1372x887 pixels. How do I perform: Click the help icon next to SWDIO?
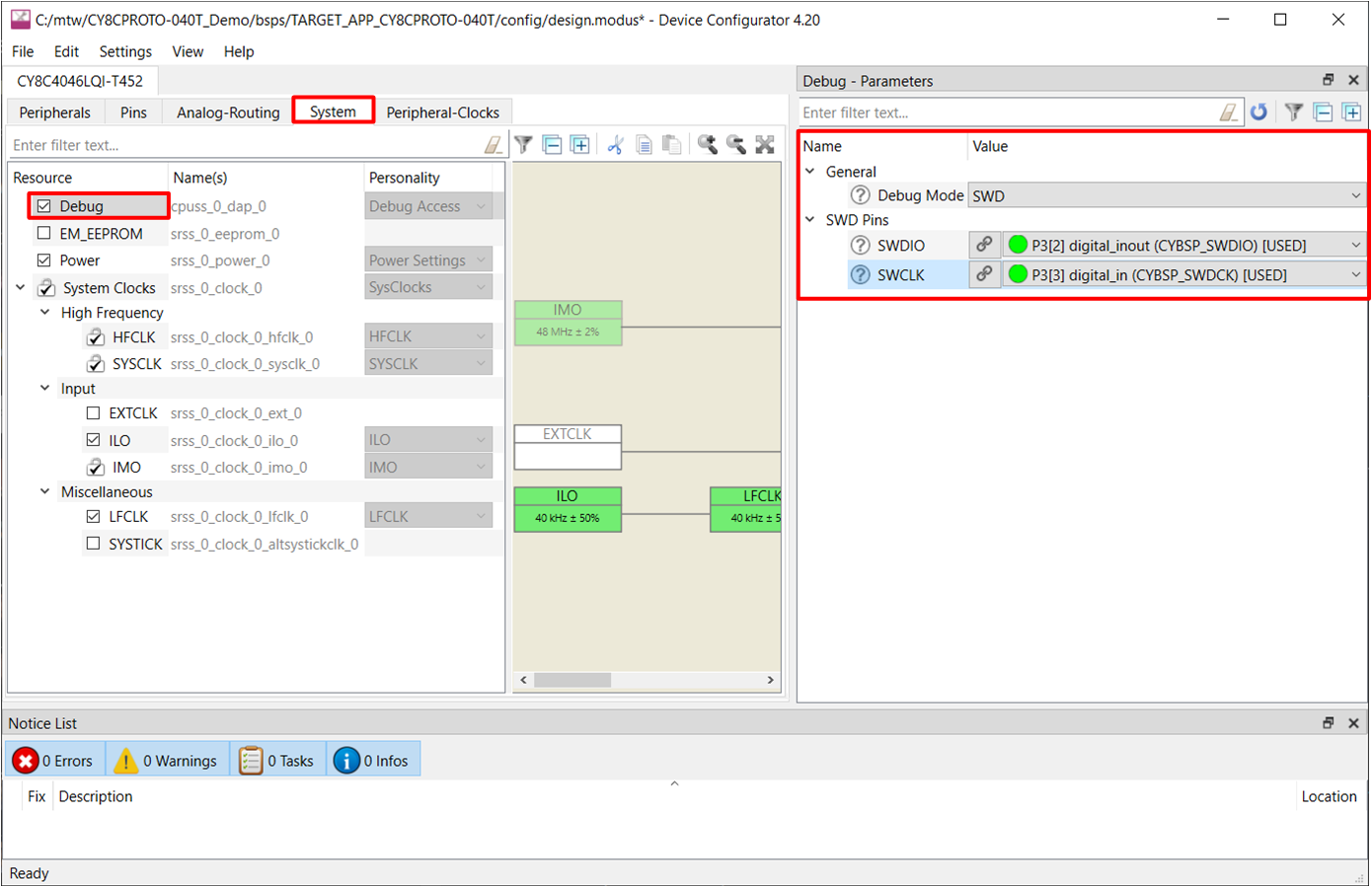861,245
